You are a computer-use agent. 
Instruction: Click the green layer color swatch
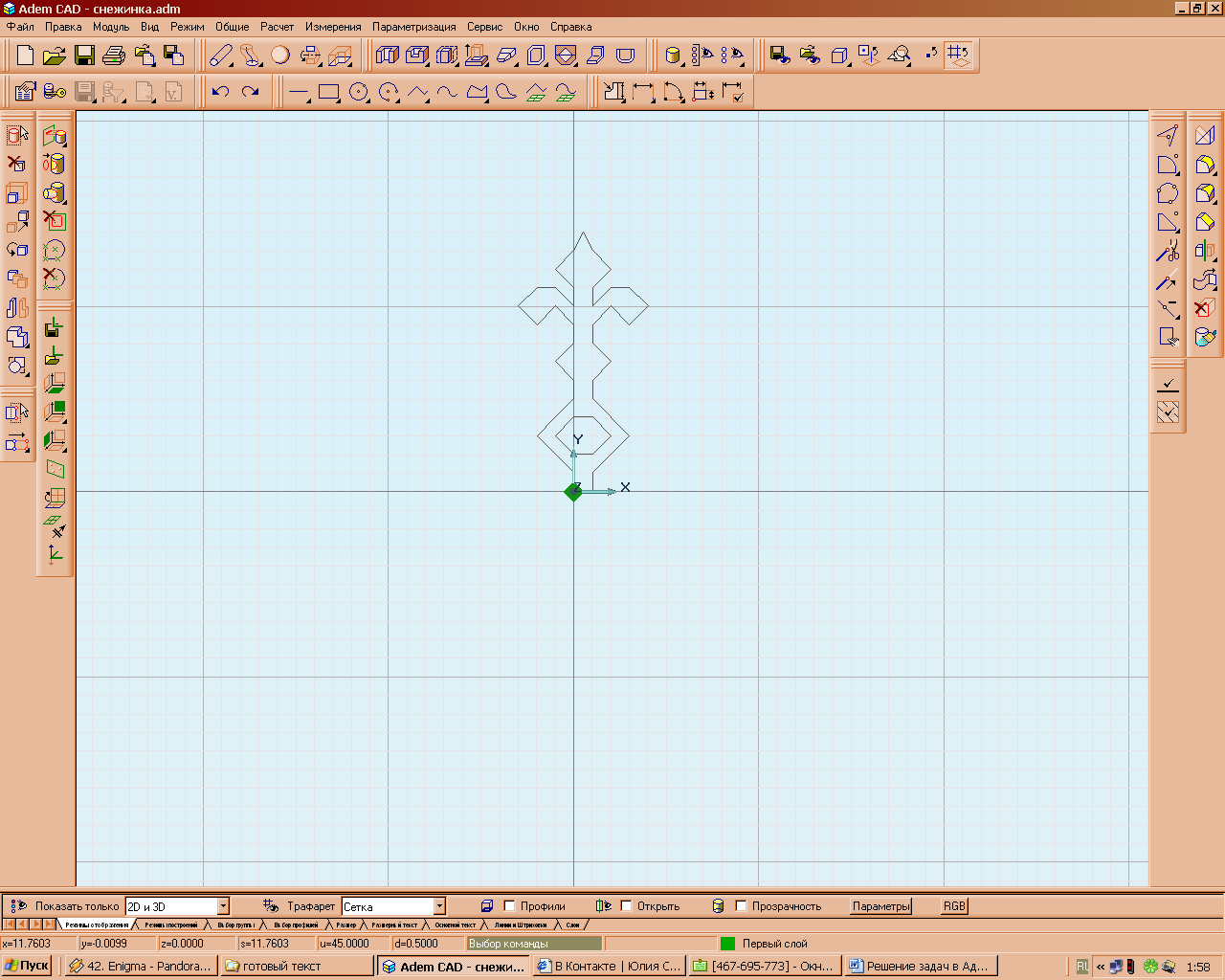(x=727, y=944)
